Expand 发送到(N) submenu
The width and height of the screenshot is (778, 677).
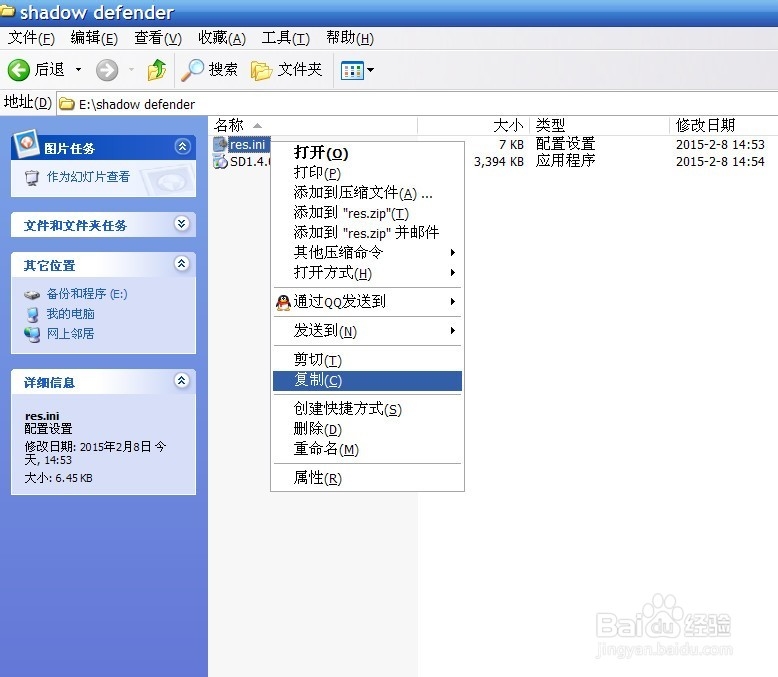[367, 331]
